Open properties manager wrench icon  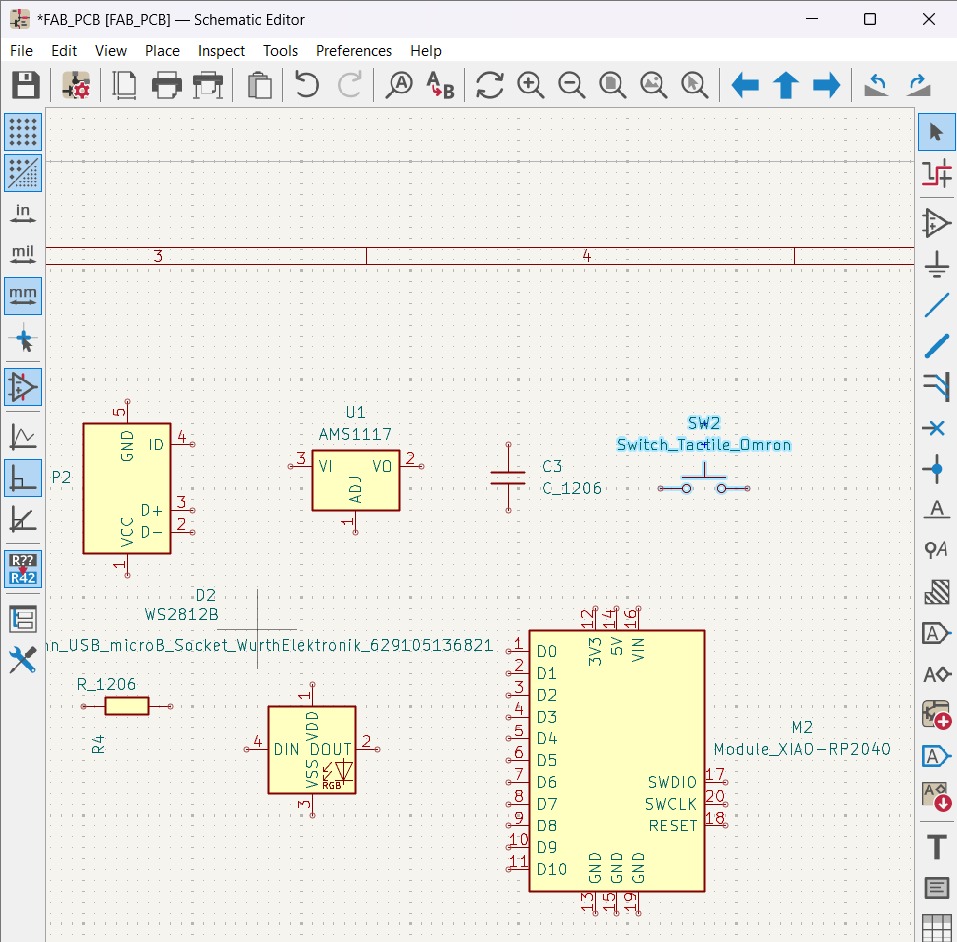click(x=23, y=660)
